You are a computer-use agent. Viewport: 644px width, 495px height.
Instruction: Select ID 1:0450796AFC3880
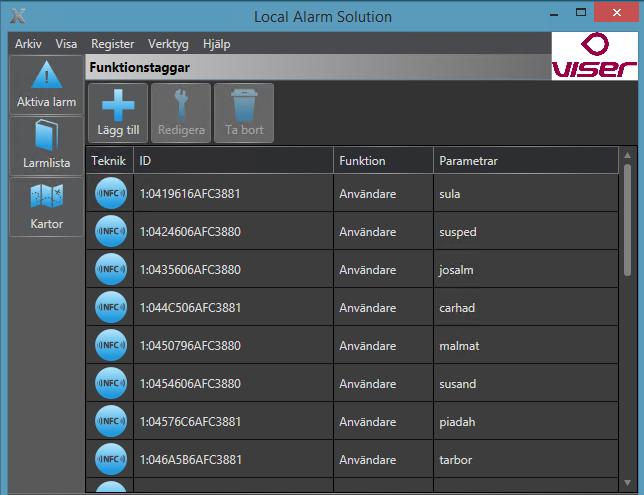190,345
